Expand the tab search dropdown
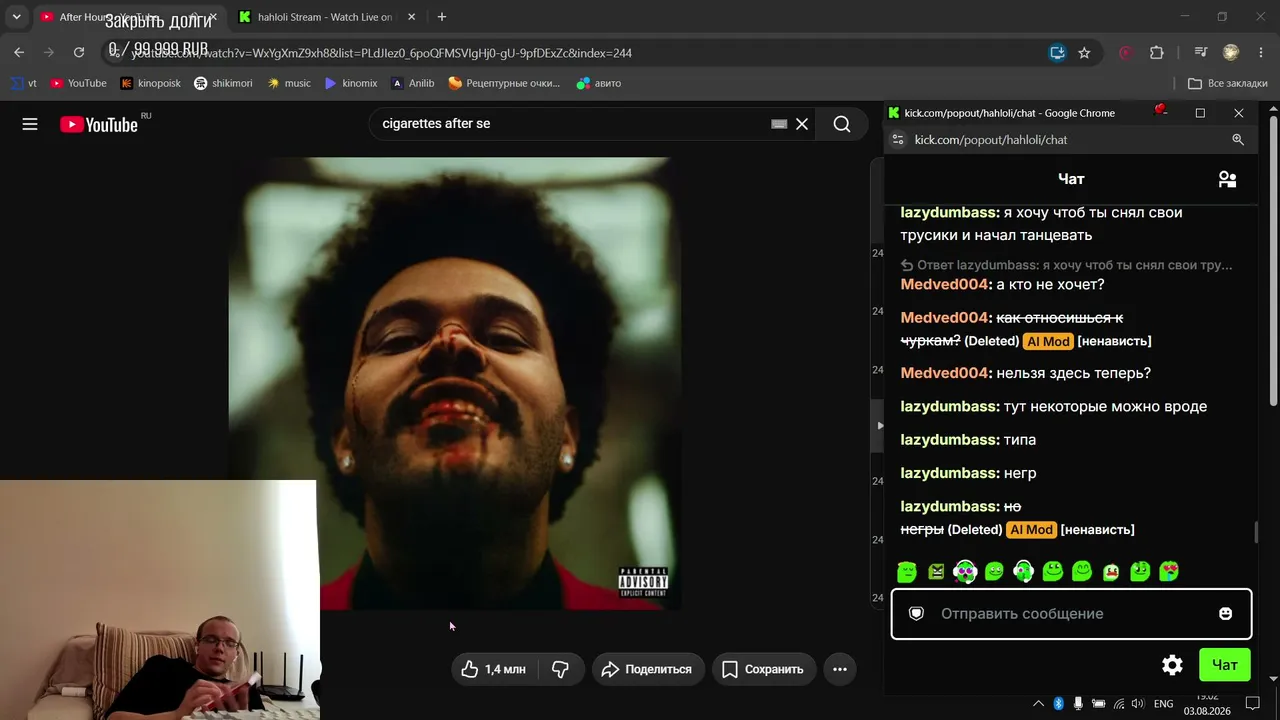1280x720 pixels. (16, 17)
